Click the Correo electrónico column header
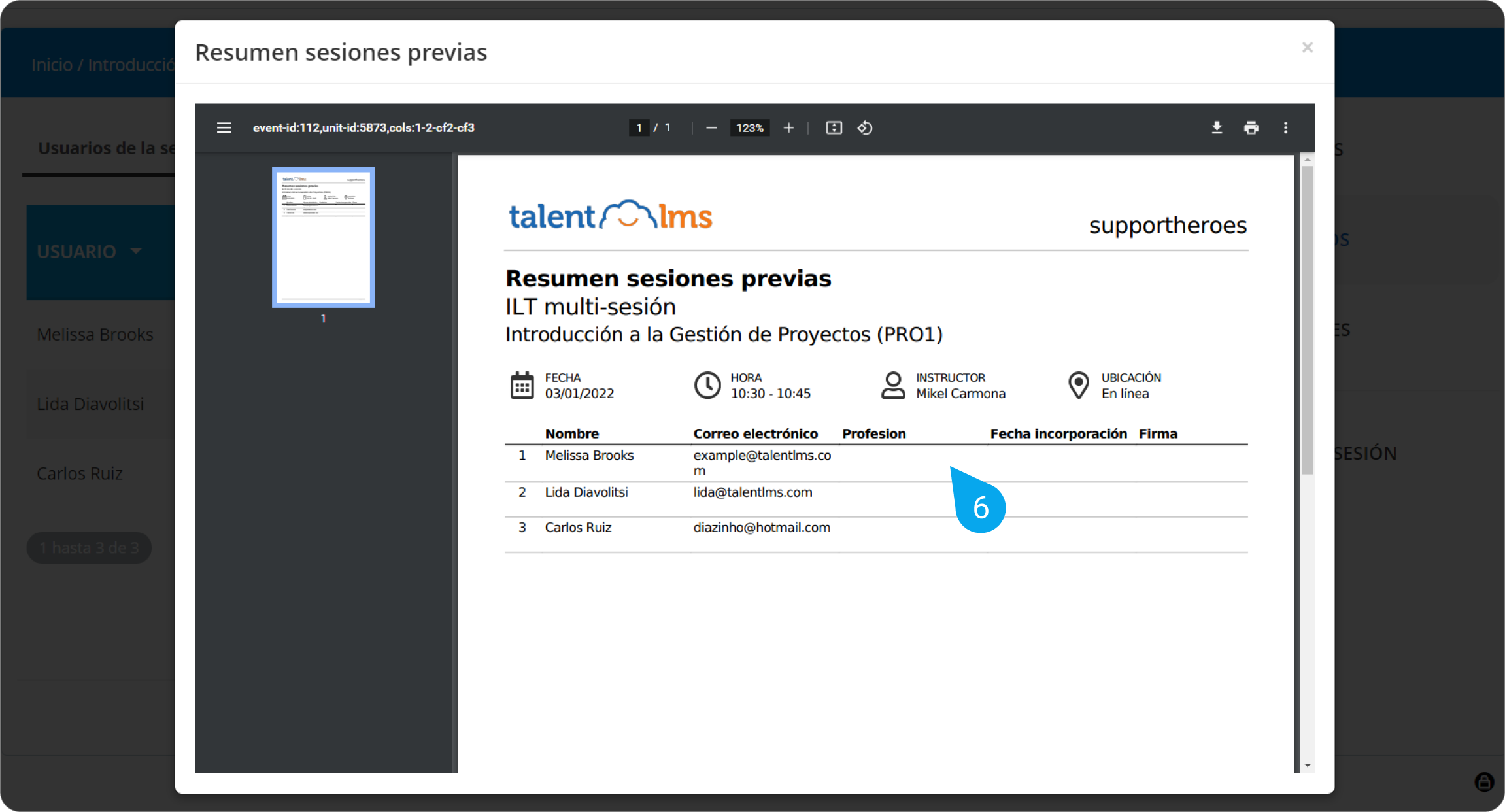The width and height of the screenshot is (1505, 812). 755,433
